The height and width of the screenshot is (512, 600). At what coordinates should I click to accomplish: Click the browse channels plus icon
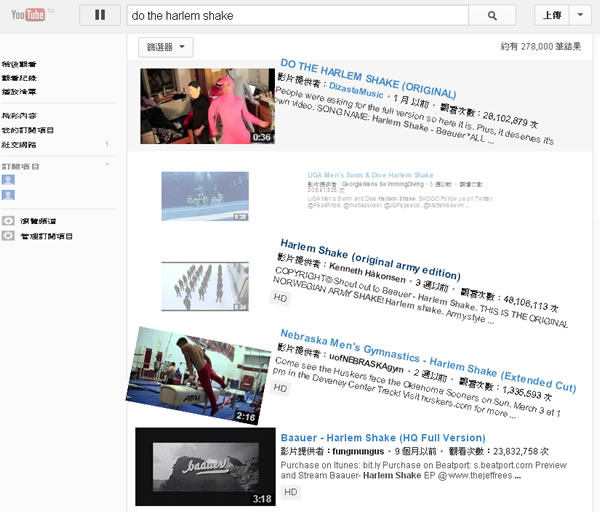tap(8, 221)
